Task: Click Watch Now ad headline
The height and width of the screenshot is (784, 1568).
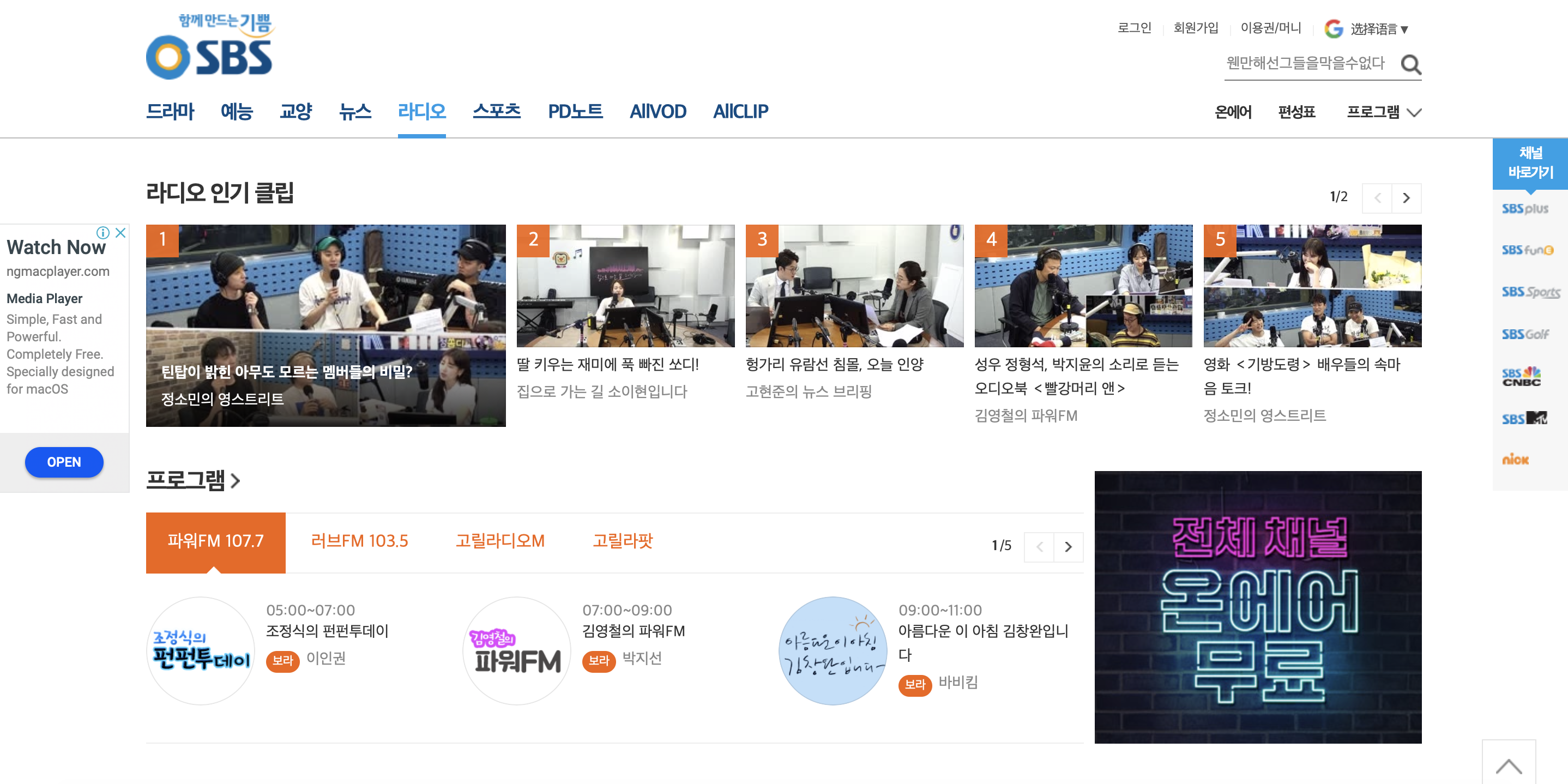Action: point(56,247)
